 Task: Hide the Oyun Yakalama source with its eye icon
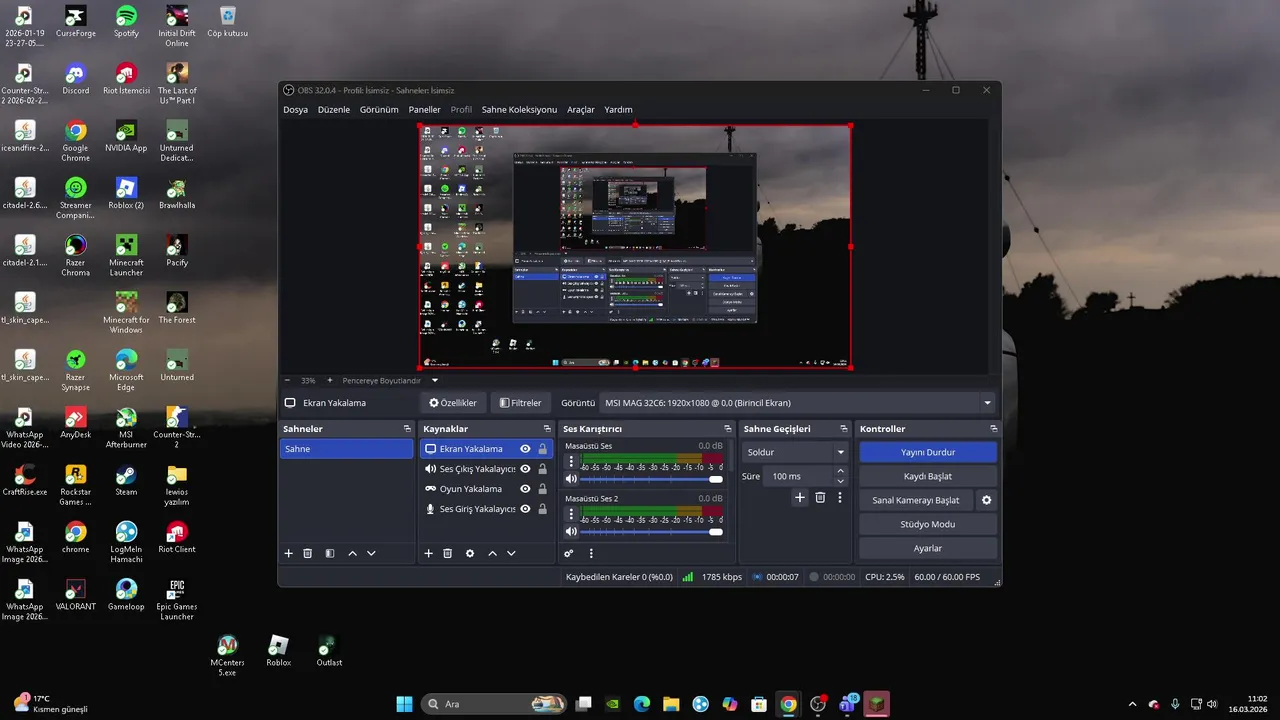tap(525, 489)
